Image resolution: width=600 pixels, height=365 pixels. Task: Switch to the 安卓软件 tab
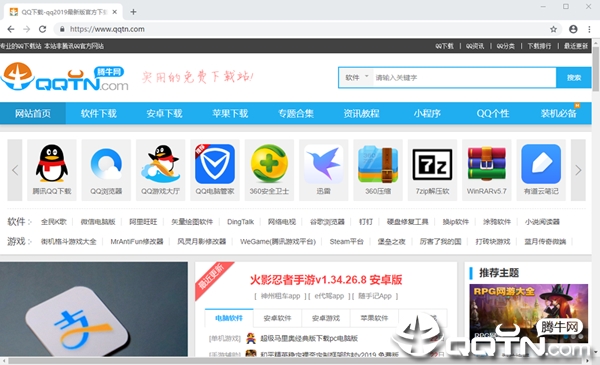click(277, 318)
